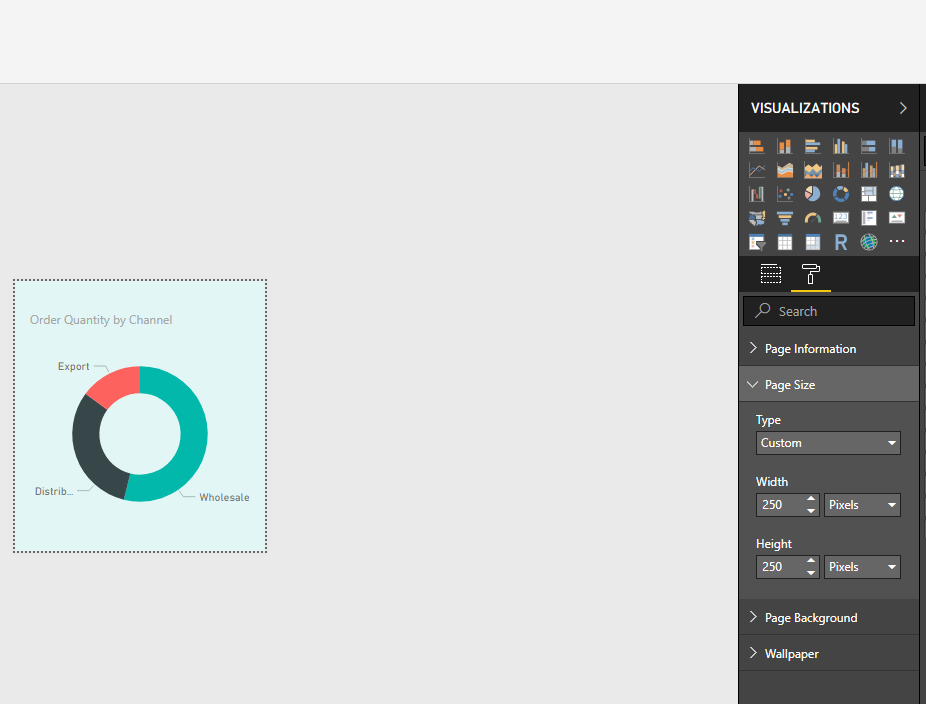Viewport: 926px width, 704px height.
Task: Select the Donut chart visual
Action: point(840,193)
